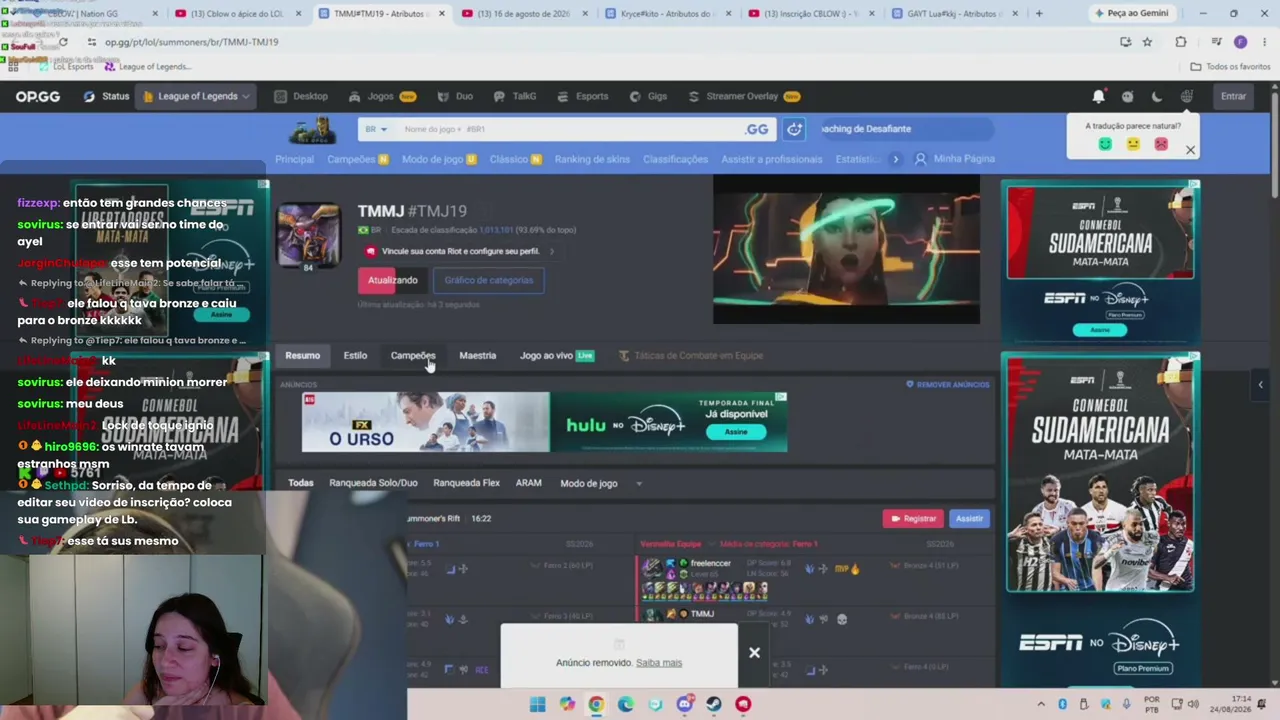Screen dimensions: 1280x720
Task: Open the Jogo ao vivo tab
Action: (556, 356)
